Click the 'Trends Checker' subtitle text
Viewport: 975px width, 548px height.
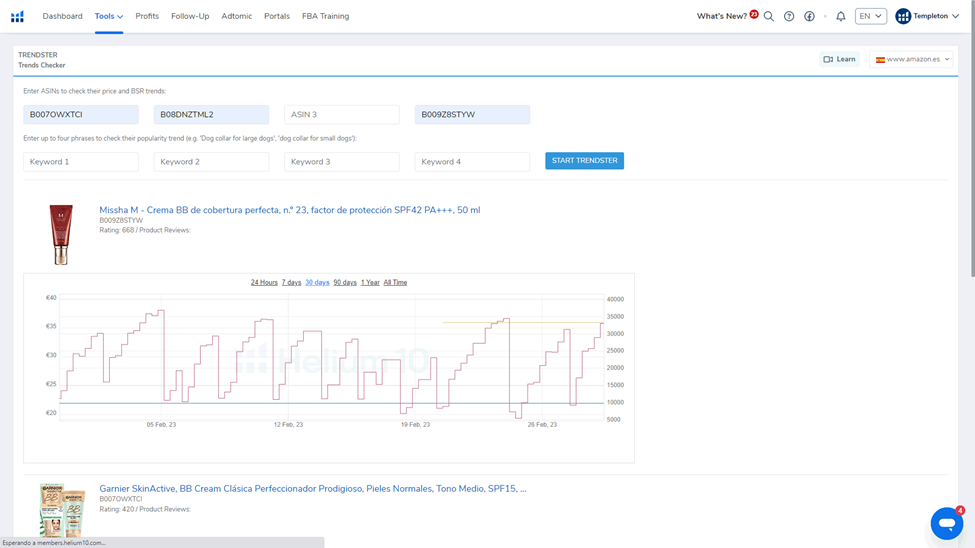click(42, 65)
